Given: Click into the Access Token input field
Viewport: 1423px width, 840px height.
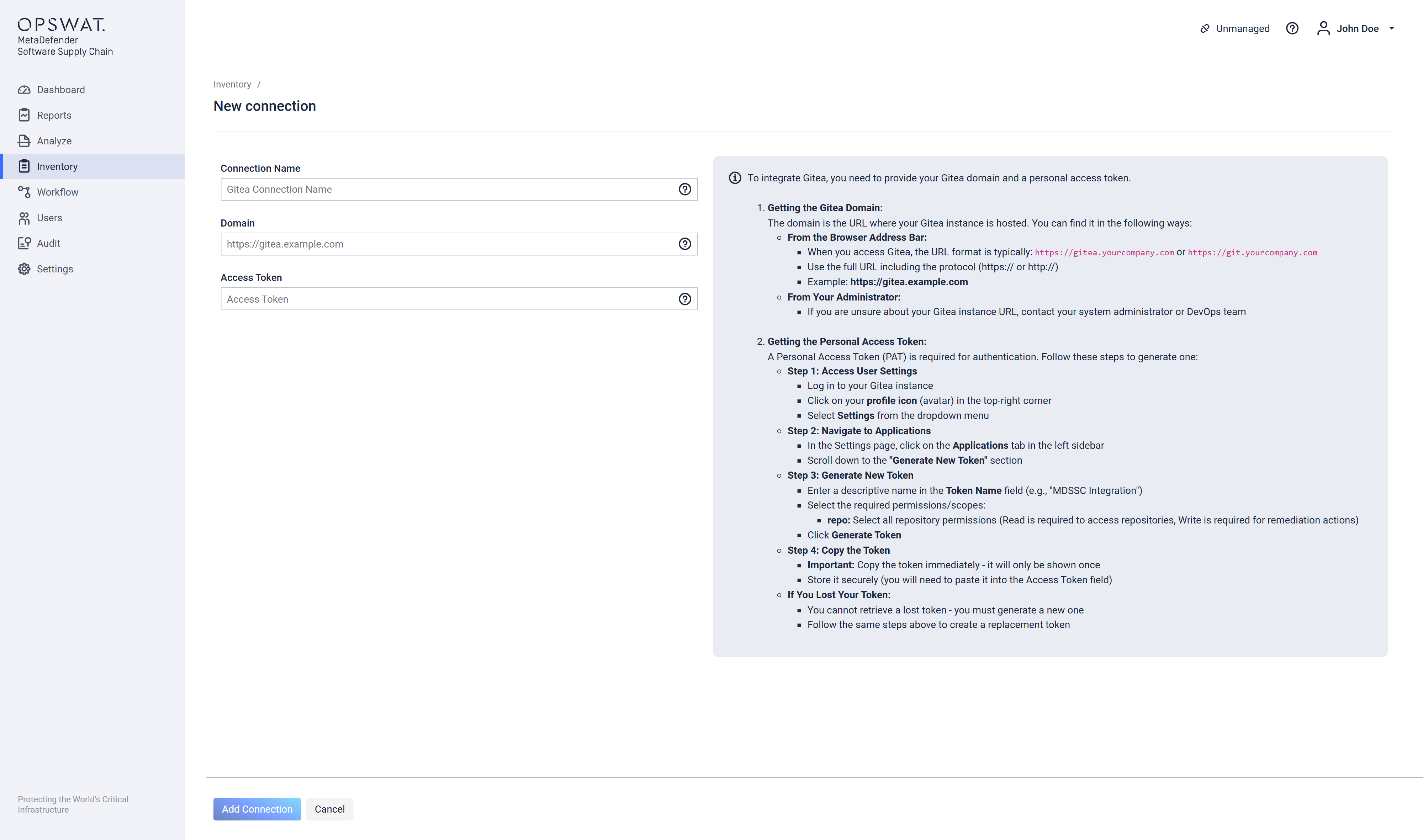Looking at the screenshot, I should (447, 299).
